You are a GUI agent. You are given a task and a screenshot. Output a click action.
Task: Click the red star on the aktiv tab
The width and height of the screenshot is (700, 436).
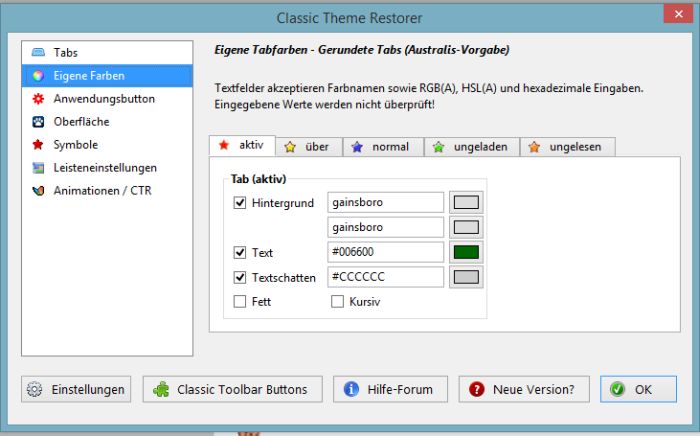tap(224, 145)
